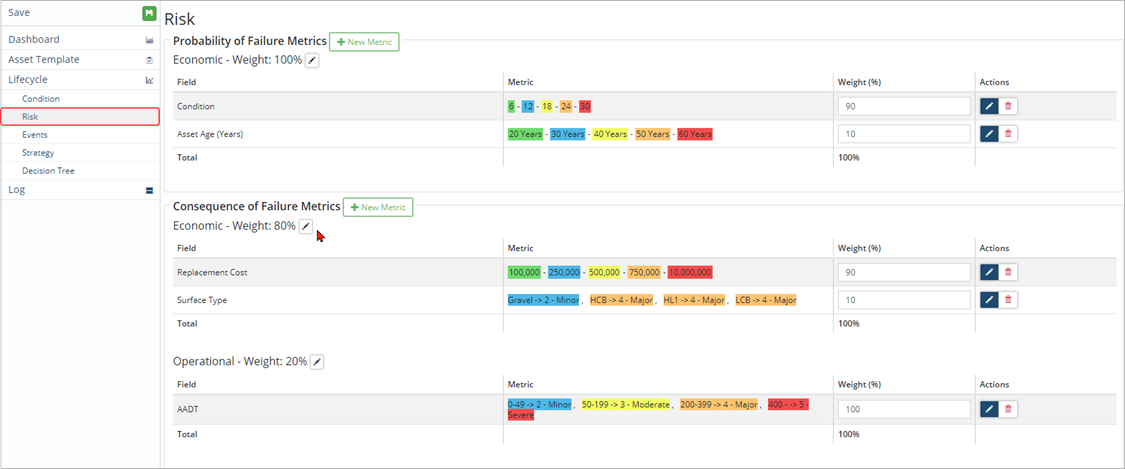Edit Probability Economic weight with pencil
Screen dimensions: 1125x469
click(x=312, y=61)
